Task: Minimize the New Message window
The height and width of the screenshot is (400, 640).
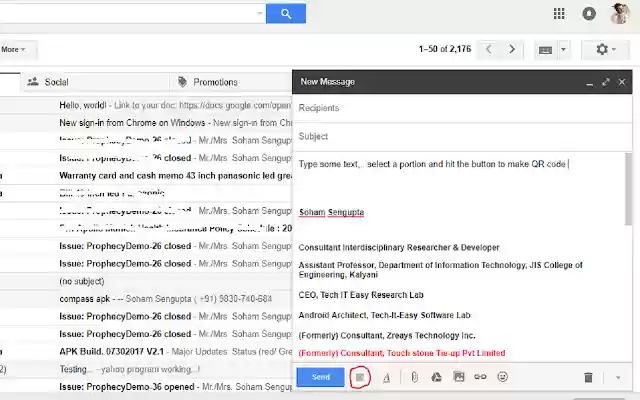Action: click(589, 82)
